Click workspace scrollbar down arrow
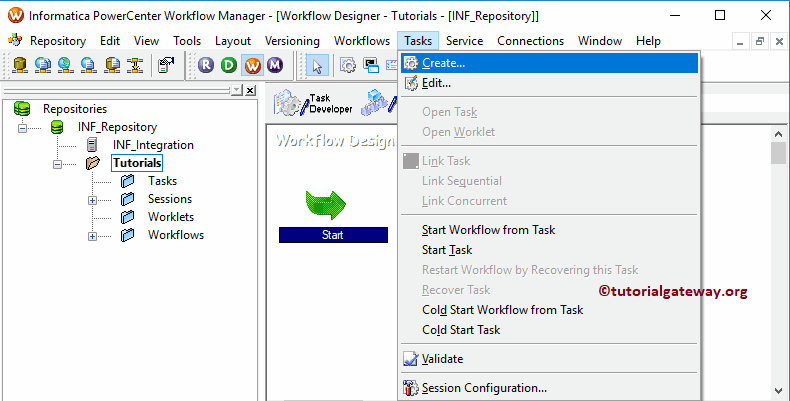The height and width of the screenshot is (401, 790). point(778,391)
